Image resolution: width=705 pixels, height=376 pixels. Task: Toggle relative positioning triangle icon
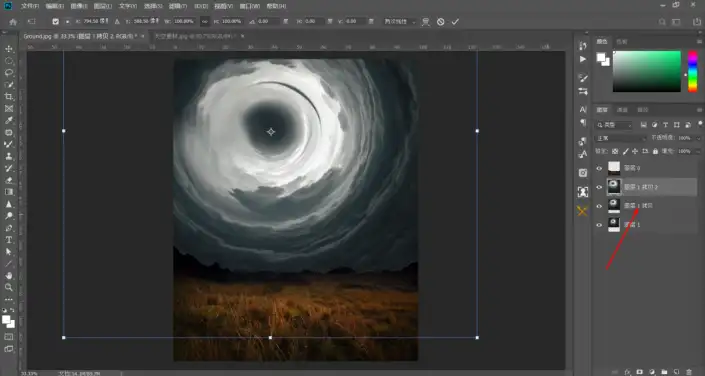(x=117, y=22)
